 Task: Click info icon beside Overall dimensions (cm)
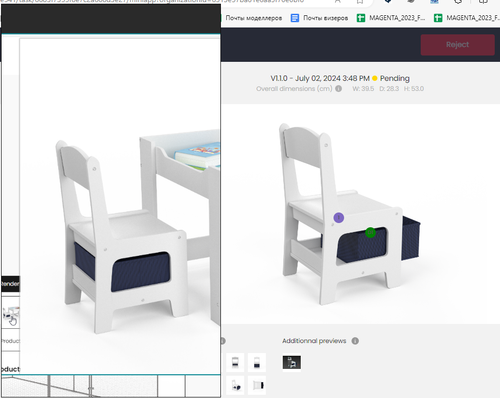point(338,89)
